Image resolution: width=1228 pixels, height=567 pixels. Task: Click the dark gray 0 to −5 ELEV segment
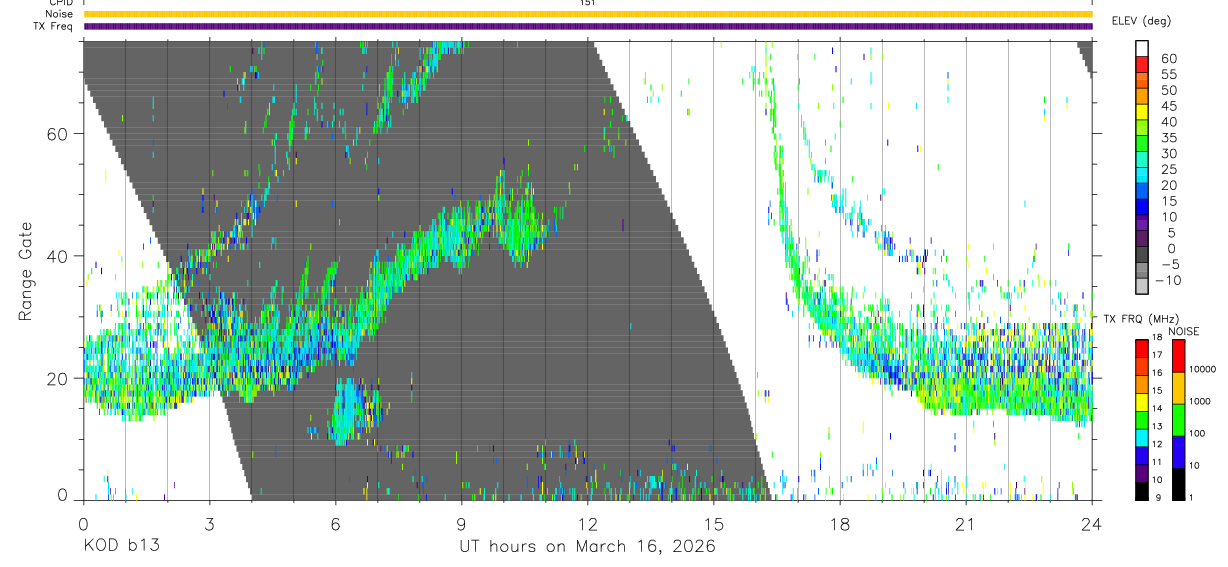(x=1142, y=256)
